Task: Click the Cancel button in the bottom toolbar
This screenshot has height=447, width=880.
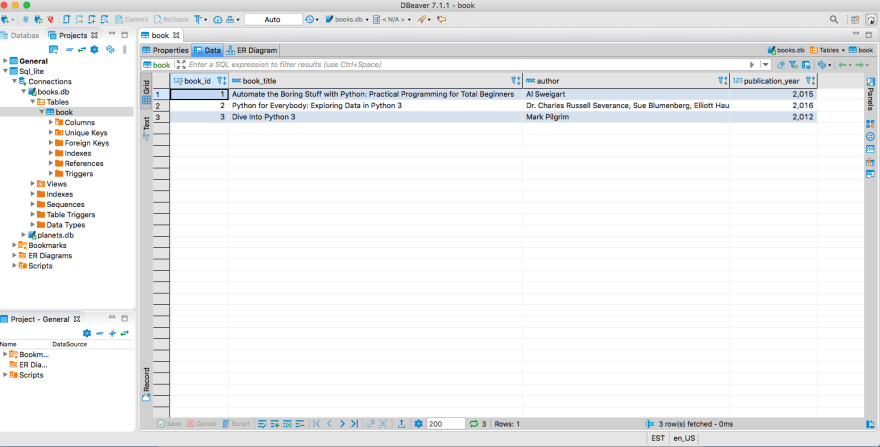Action: pos(201,424)
